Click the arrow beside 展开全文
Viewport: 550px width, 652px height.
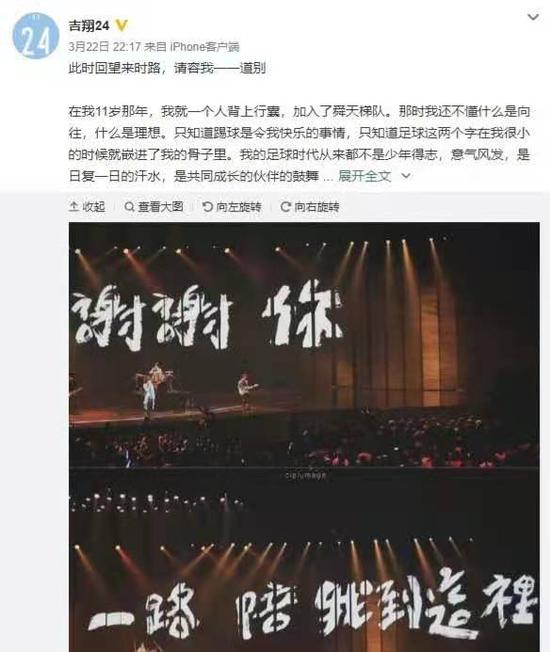pos(406,176)
